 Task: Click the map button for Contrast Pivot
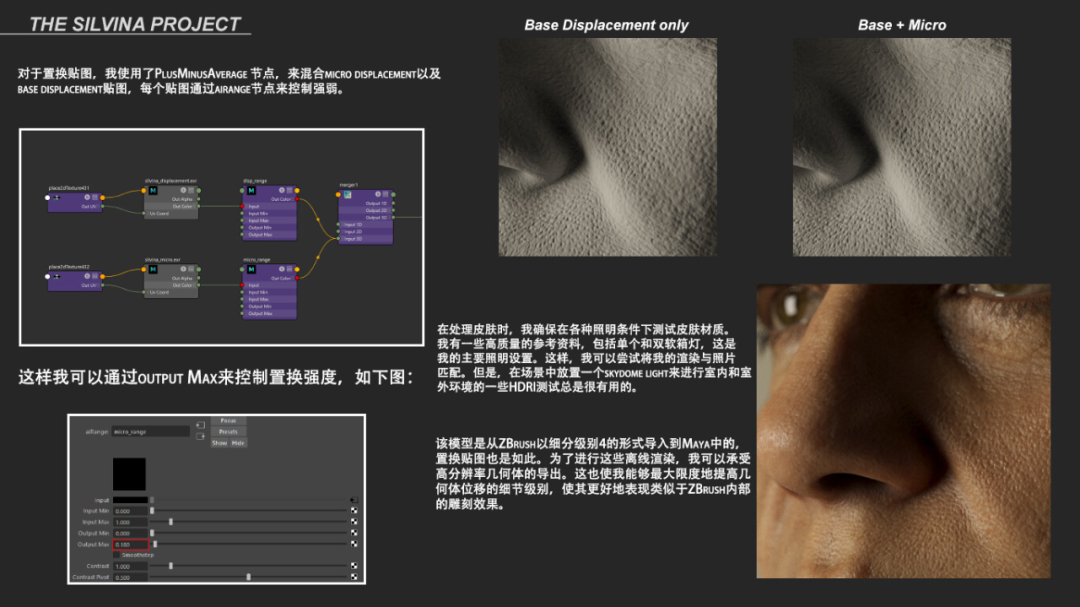(x=354, y=577)
